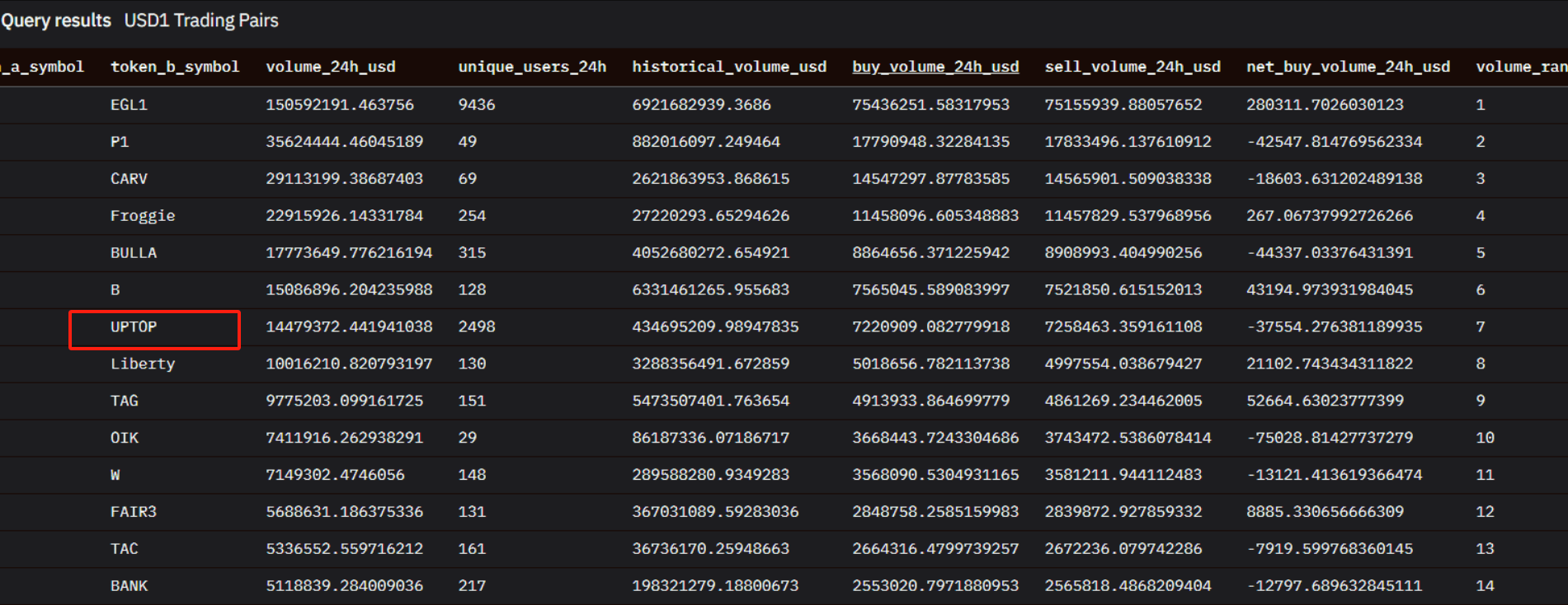Screen dimensions: 1568x605
Task: Click sell volume 2565818.4868209404
Action: point(1128,586)
